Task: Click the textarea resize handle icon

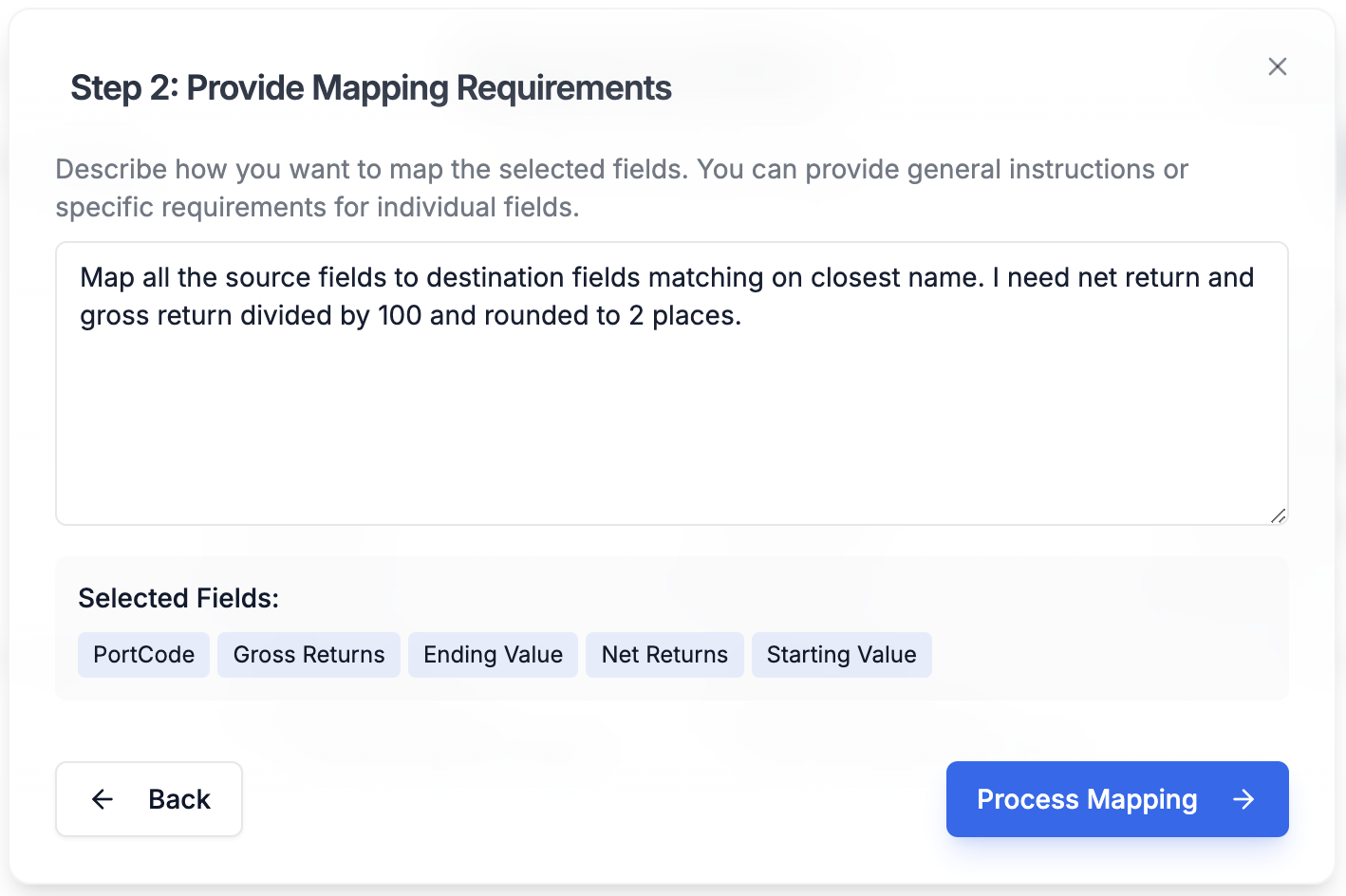Action: [1279, 516]
